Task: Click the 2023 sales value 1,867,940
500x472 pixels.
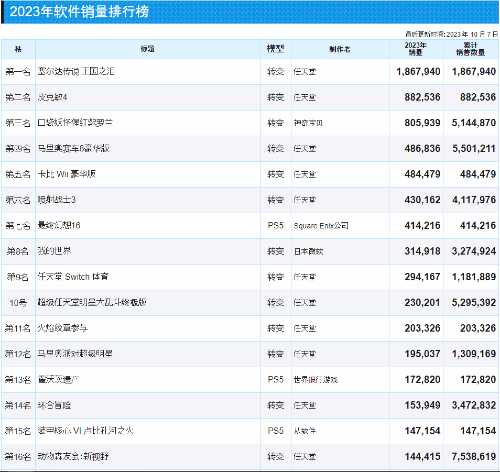Action: pyautogui.click(x=418, y=72)
